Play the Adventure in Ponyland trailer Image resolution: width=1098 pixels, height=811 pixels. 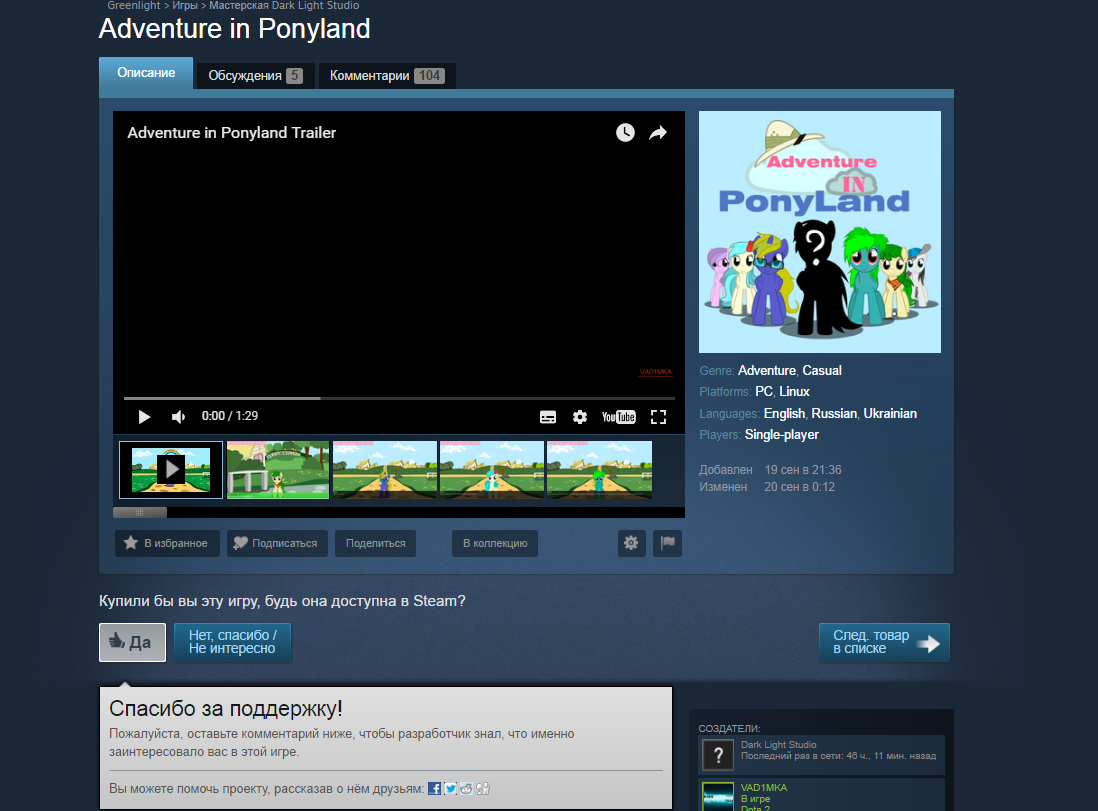pos(144,417)
